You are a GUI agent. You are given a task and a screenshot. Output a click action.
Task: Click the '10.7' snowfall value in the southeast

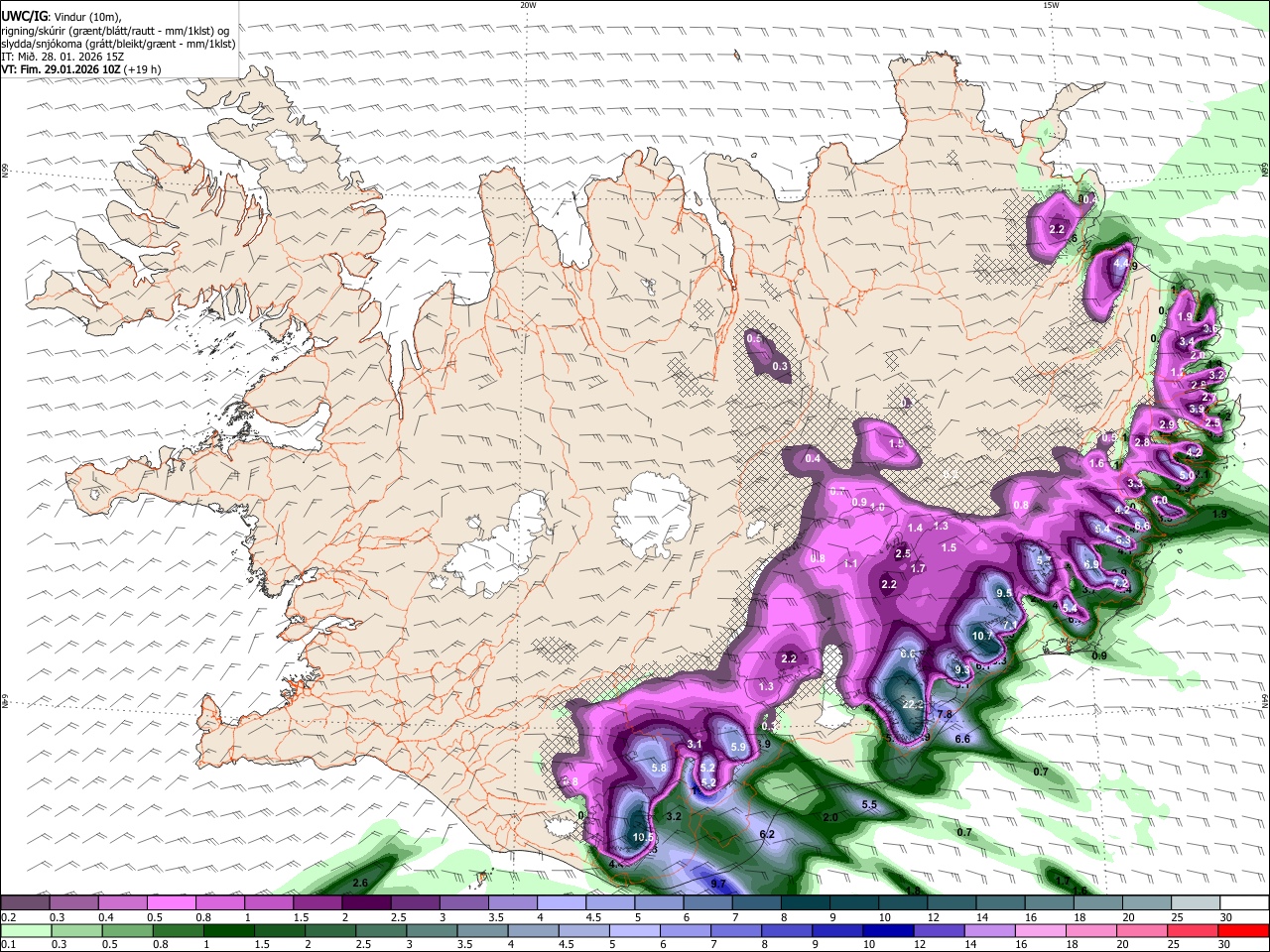[982, 636]
